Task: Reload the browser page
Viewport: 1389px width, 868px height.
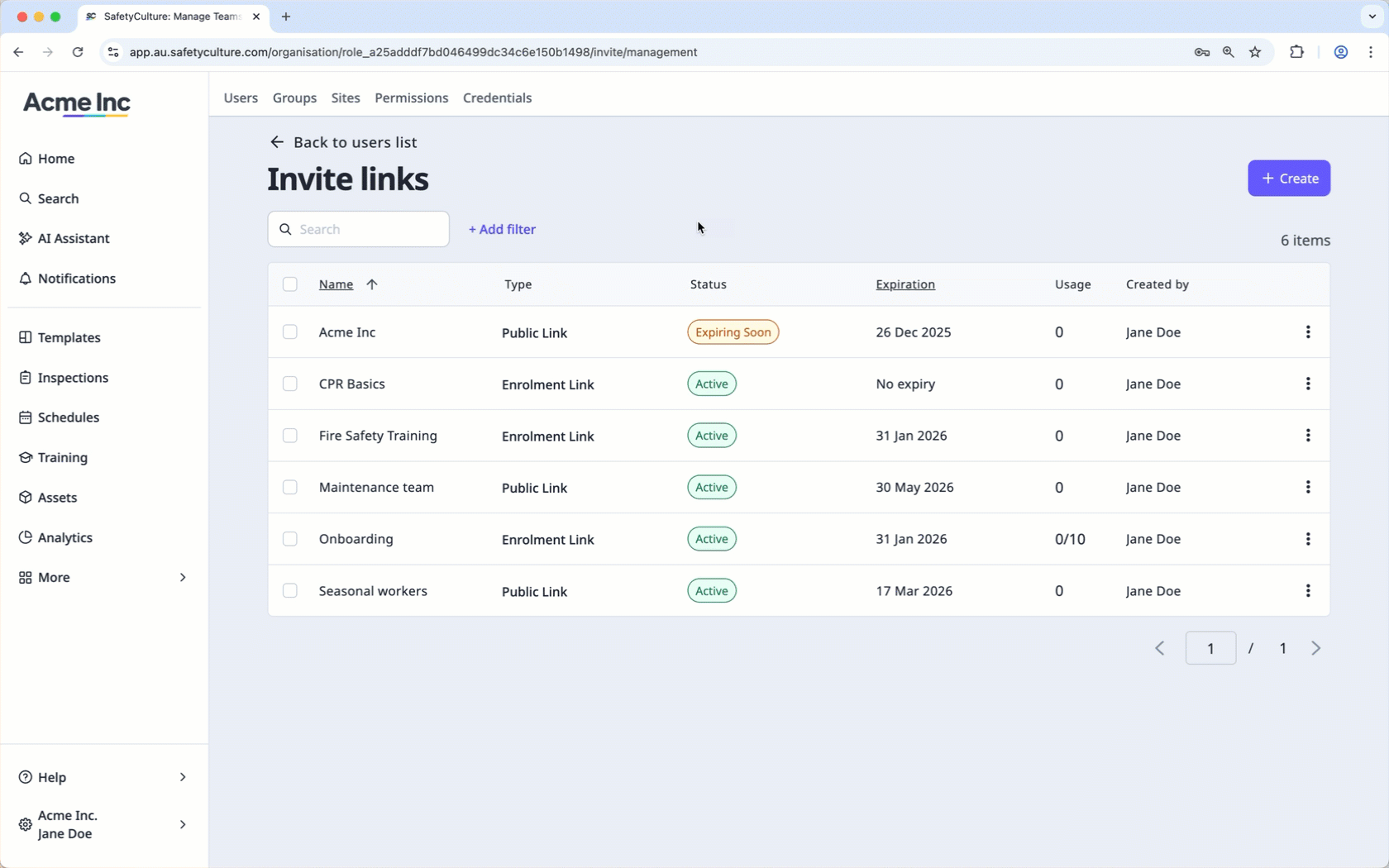Action: click(x=78, y=52)
